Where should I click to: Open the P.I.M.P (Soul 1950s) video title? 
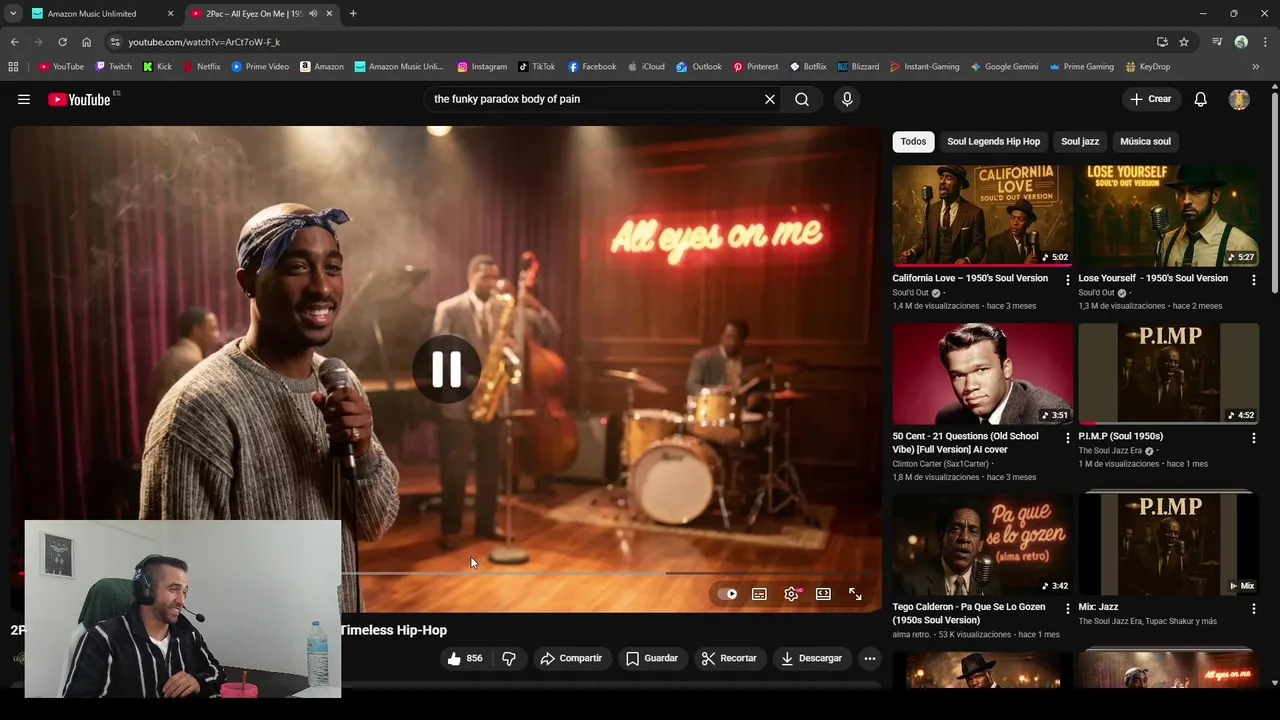point(1120,436)
